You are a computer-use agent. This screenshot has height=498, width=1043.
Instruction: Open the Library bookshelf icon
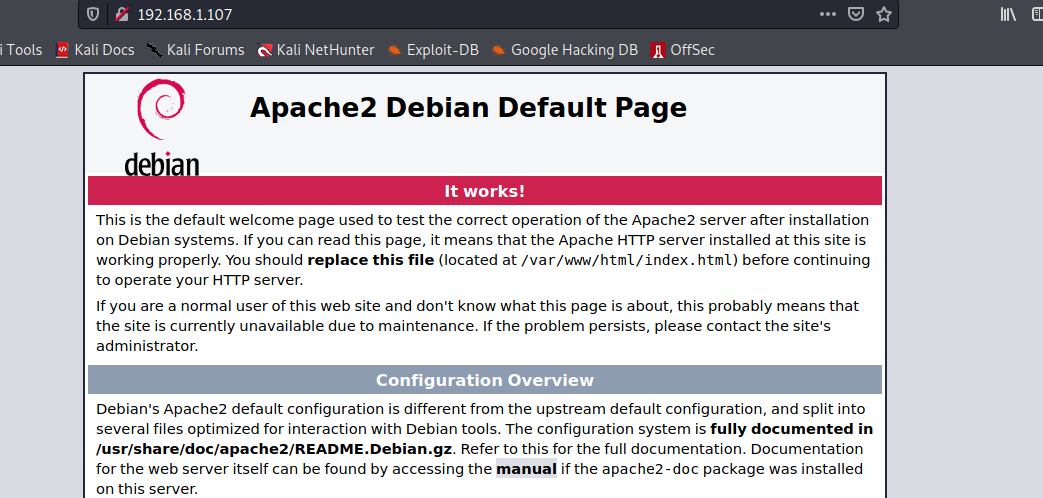pyautogui.click(x=1008, y=14)
